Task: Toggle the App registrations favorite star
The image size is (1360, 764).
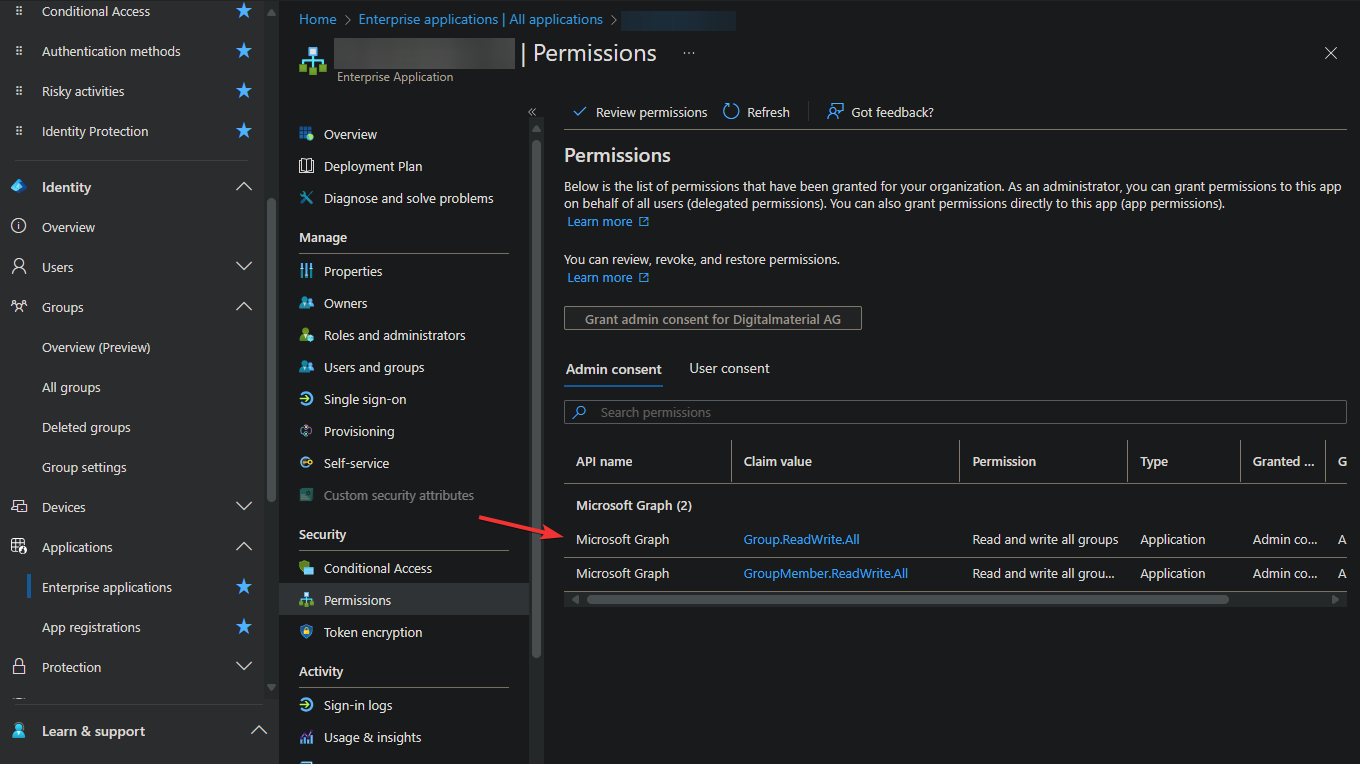Action: pyautogui.click(x=243, y=627)
